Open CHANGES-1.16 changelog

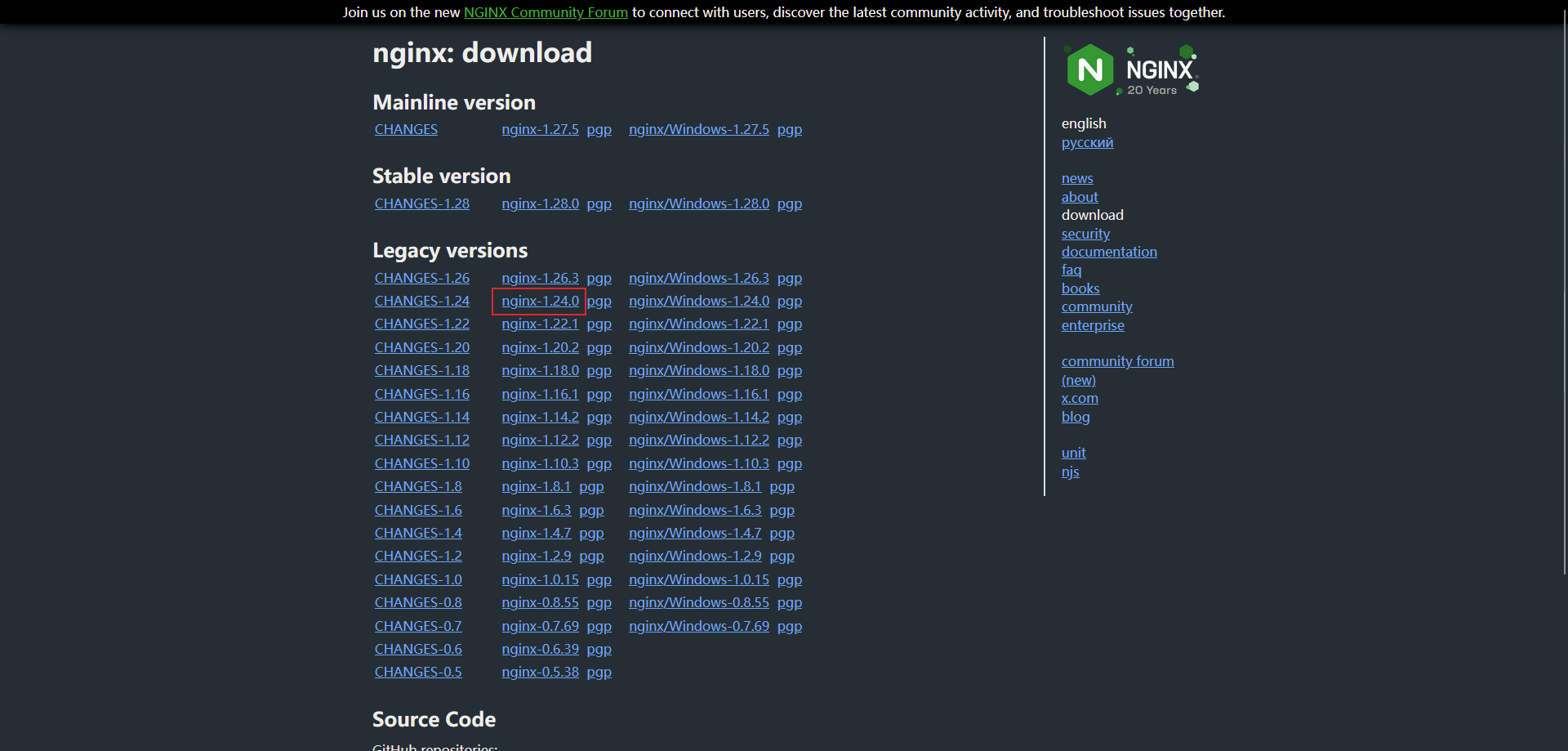[422, 394]
